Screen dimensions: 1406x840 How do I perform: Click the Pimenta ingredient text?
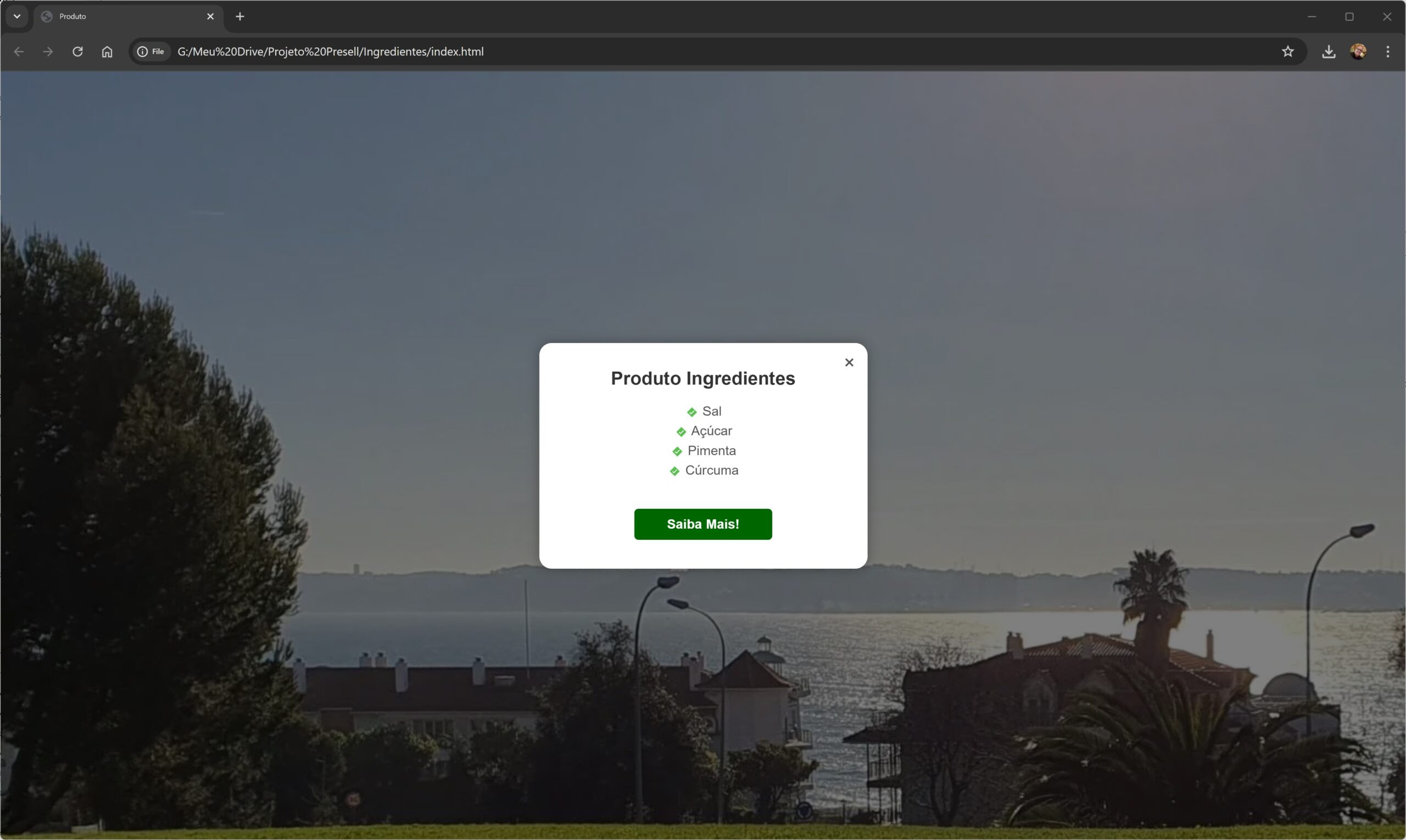(x=712, y=451)
